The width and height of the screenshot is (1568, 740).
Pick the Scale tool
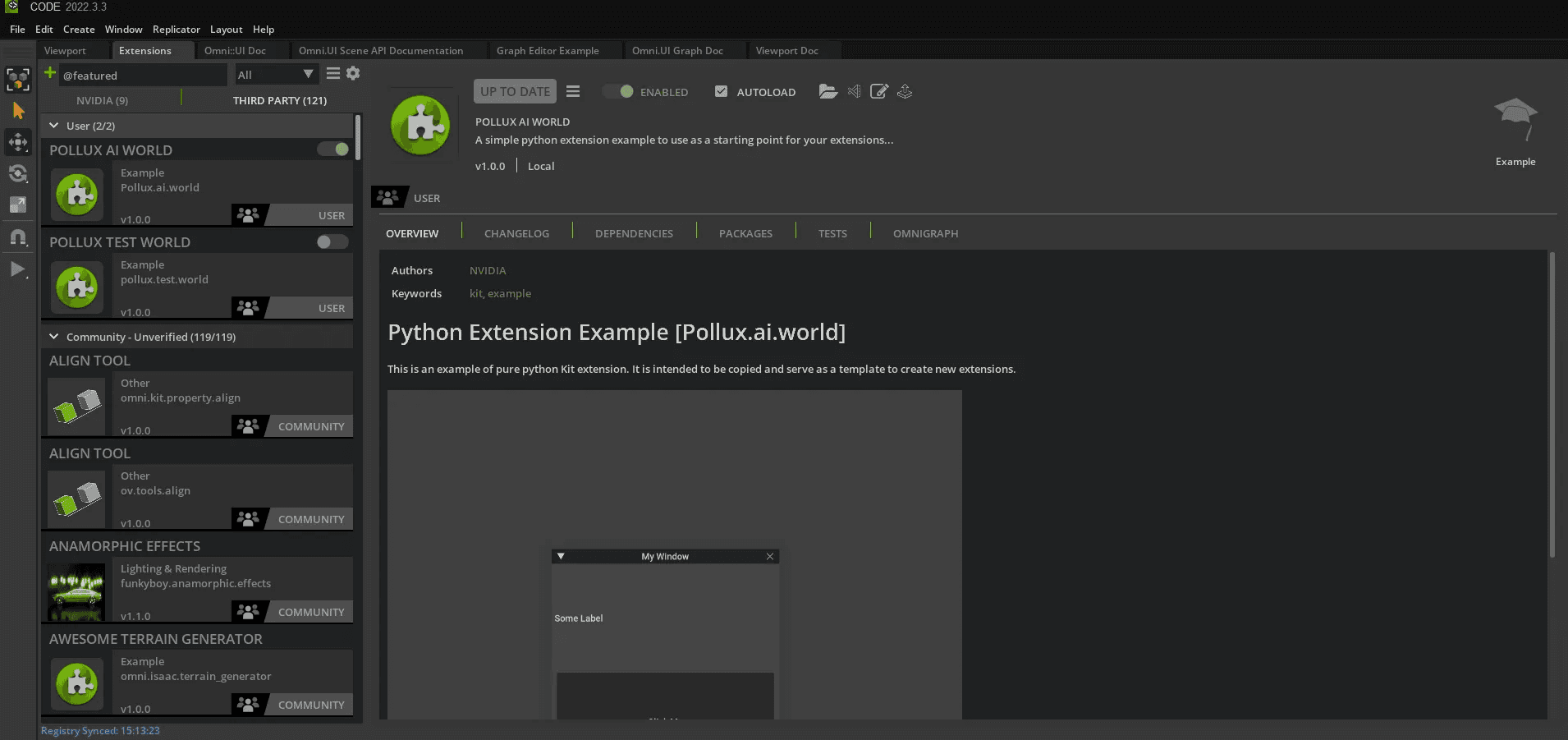pos(18,205)
